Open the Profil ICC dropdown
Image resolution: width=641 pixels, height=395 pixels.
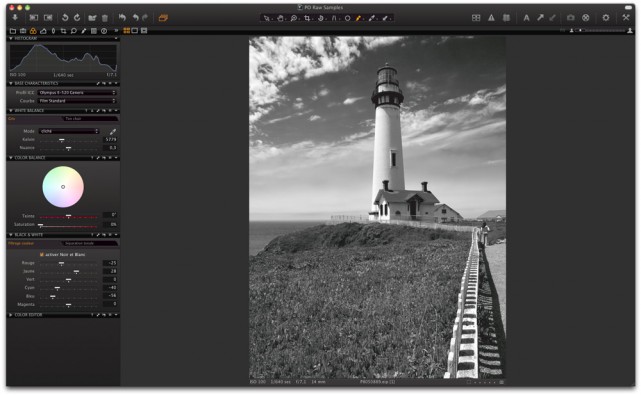[x=77, y=93]
